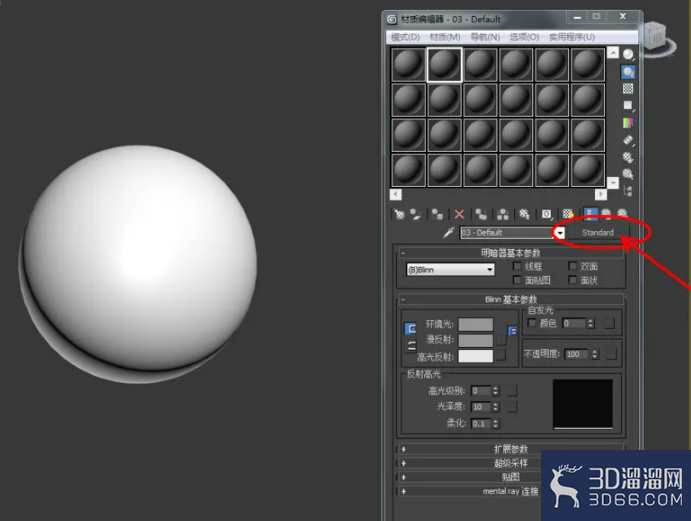Open the 环境光 ambient color swatch
Image resolution: width=691 pixels, height=521 pixels.
click(x=476, y=324)
